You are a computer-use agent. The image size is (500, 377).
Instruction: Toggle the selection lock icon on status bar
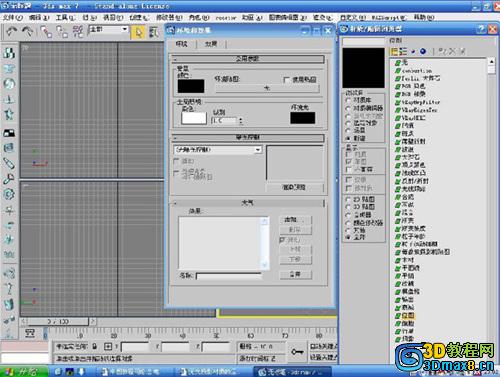tap(95, 347)
